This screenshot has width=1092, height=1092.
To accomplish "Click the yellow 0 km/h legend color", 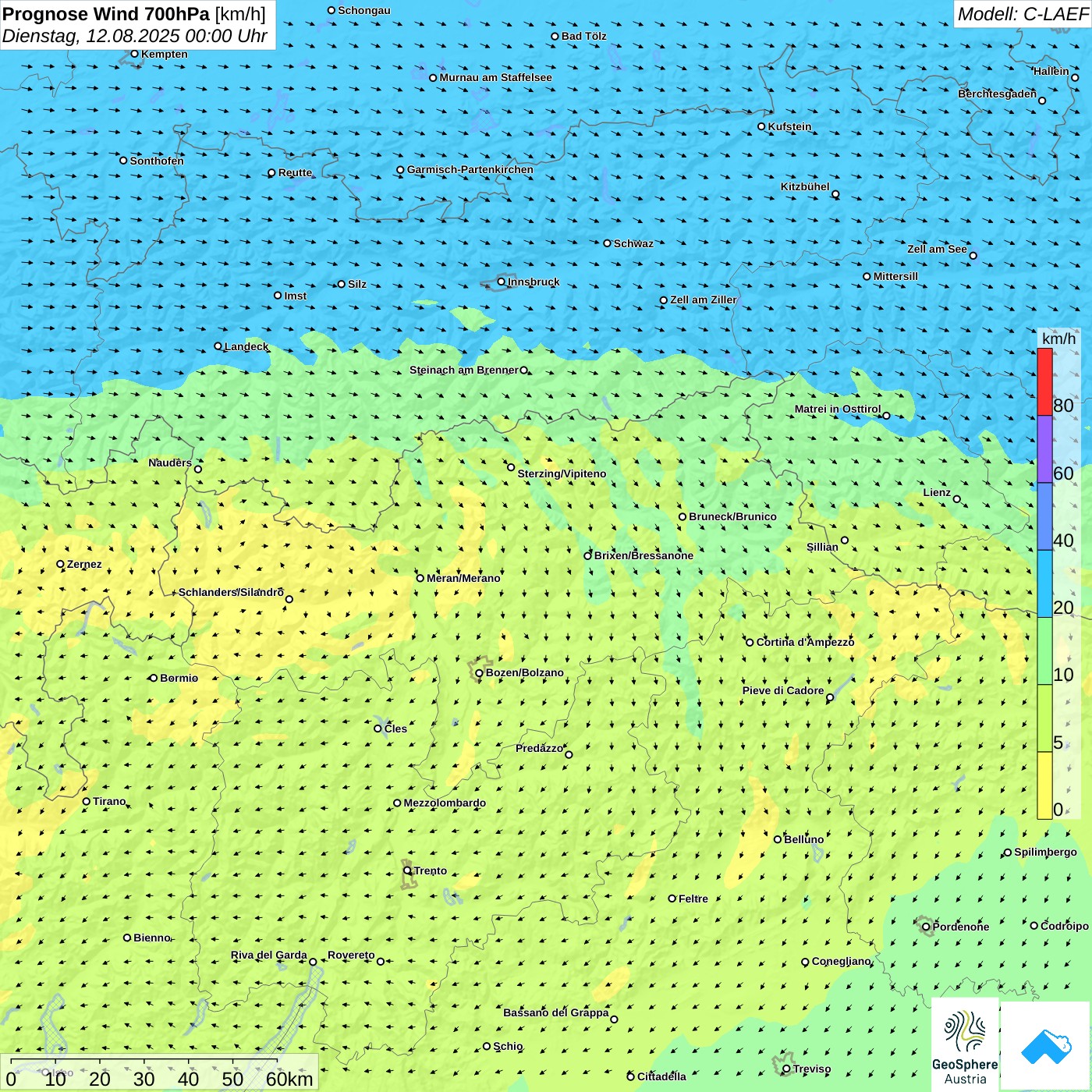I will click(x=1044, y=785).
